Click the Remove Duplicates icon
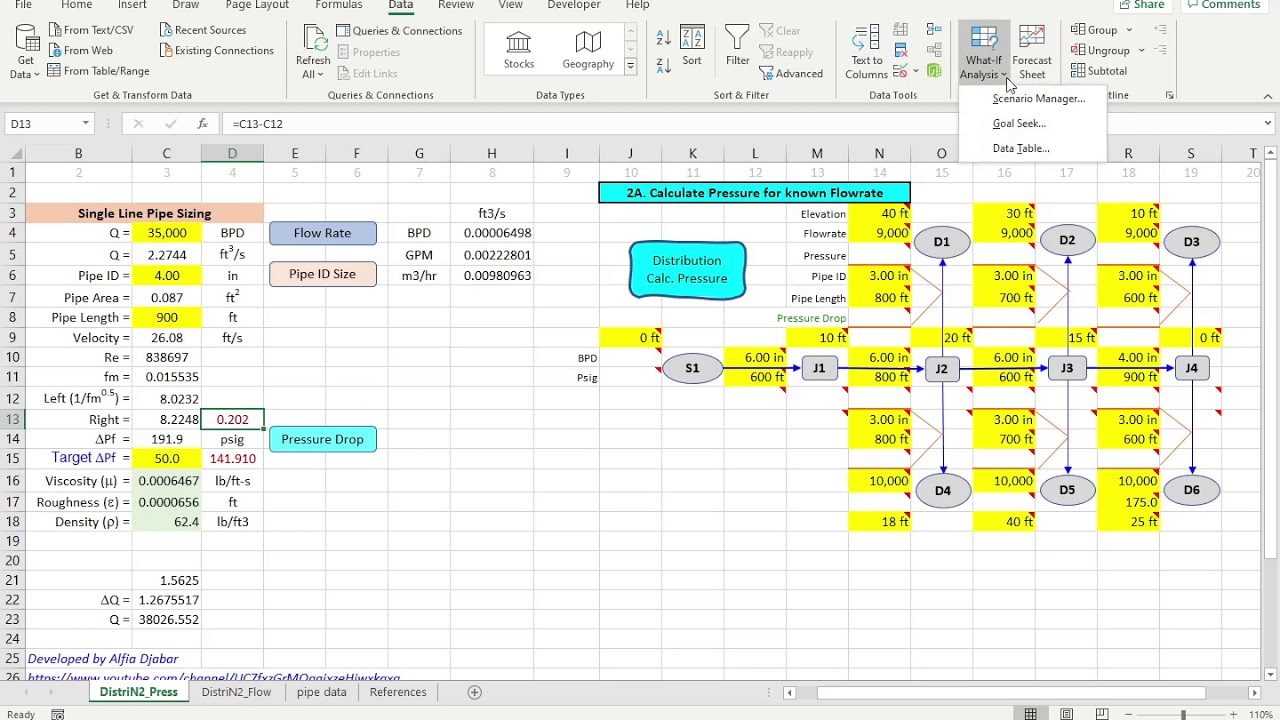Viewport: 1280px width, 720px height. pos(901,50)
